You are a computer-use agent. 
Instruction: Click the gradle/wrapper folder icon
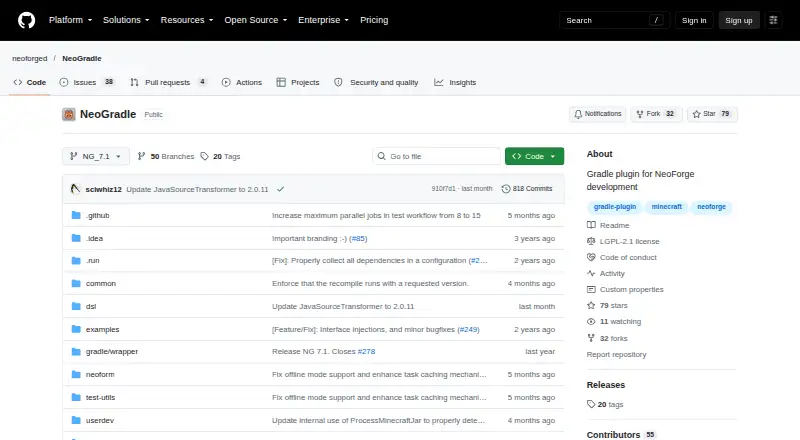pos(76,352)
